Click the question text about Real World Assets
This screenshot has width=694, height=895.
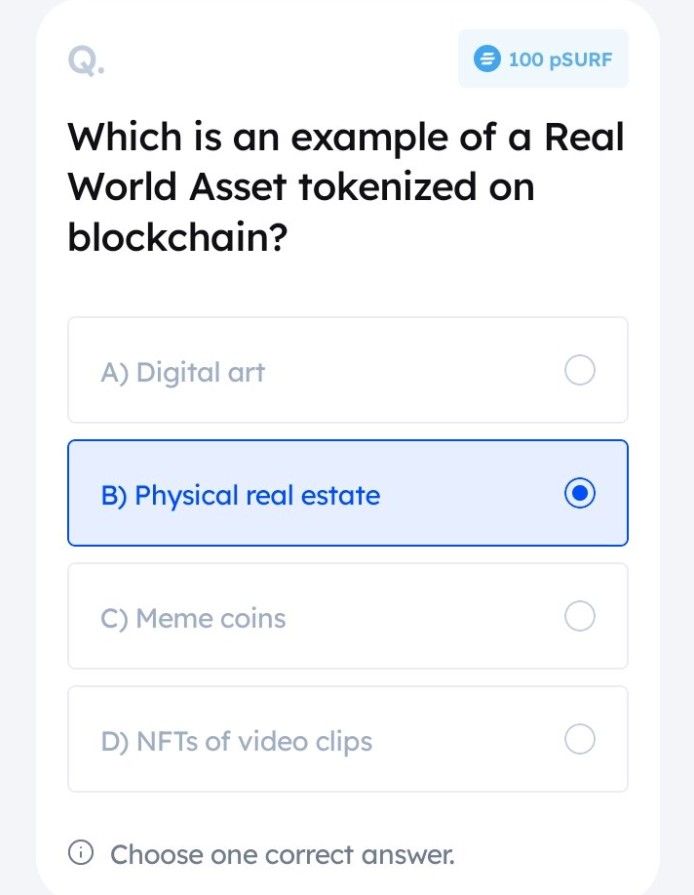[x=345, y=186]
